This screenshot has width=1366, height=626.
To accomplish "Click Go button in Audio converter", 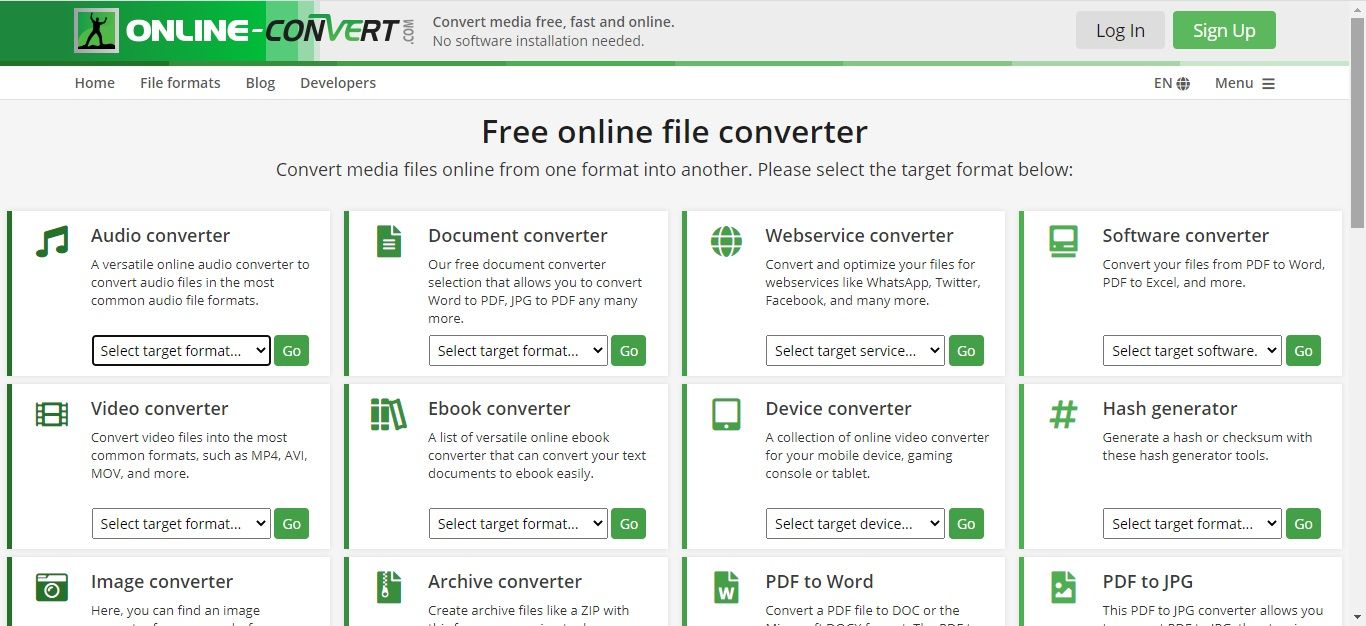I will tap(291, 351).
